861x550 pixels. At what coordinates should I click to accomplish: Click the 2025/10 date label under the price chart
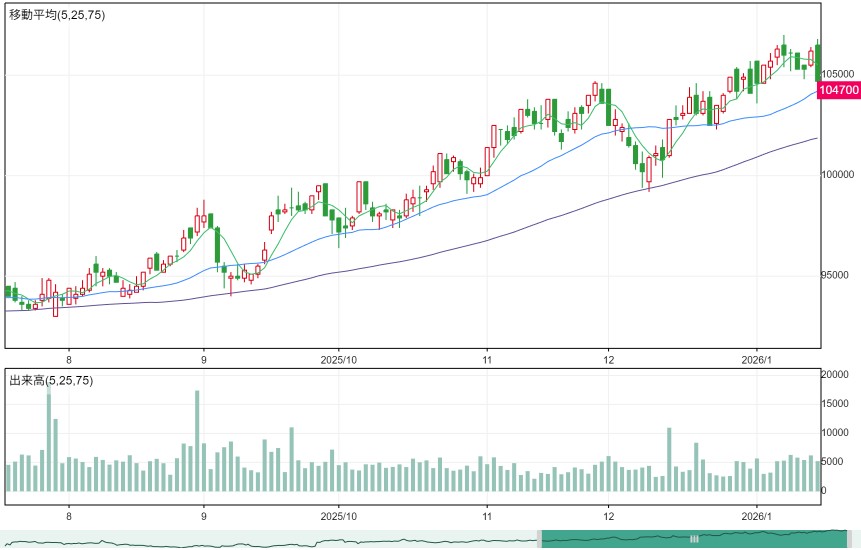pos(338,360)
